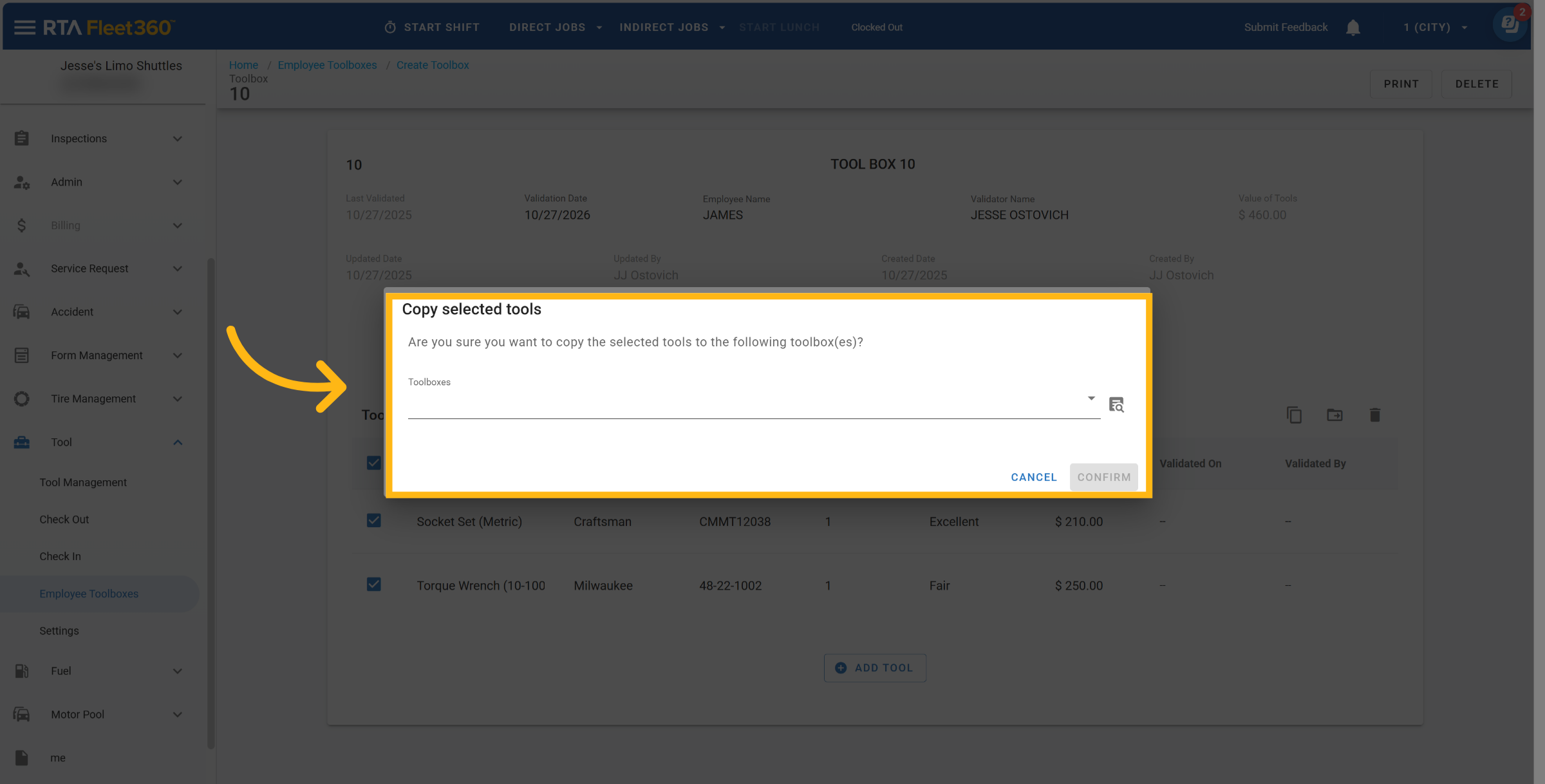Click the toolbox search icon in dialog
1545x784 pixels.
[x=1116, y=404]
